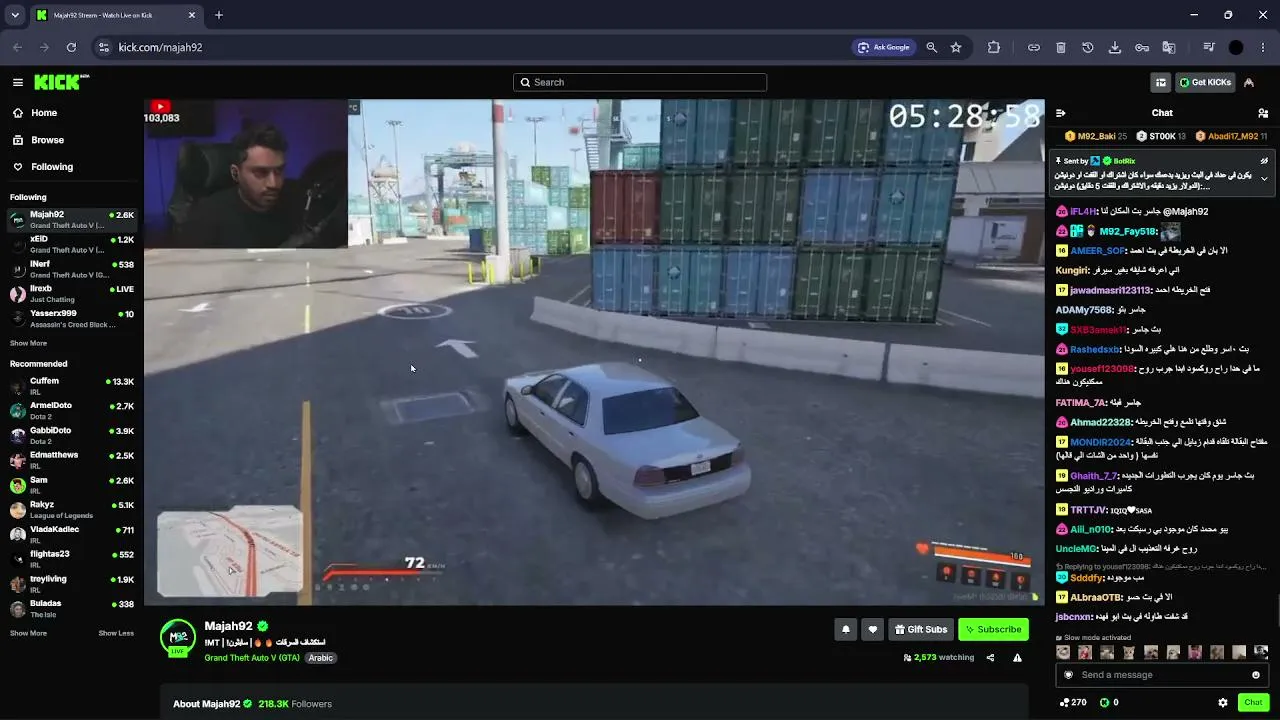The height and width of the screenshot is (720, 1280).
Task: Open site information icon in address bar
Action: 102,47
